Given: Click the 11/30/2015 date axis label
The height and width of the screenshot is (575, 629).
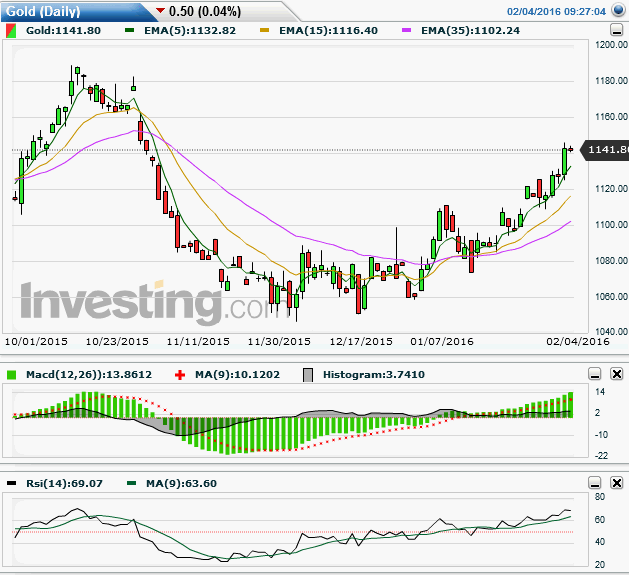Looking at the screenshot, I should click(279, 341).
